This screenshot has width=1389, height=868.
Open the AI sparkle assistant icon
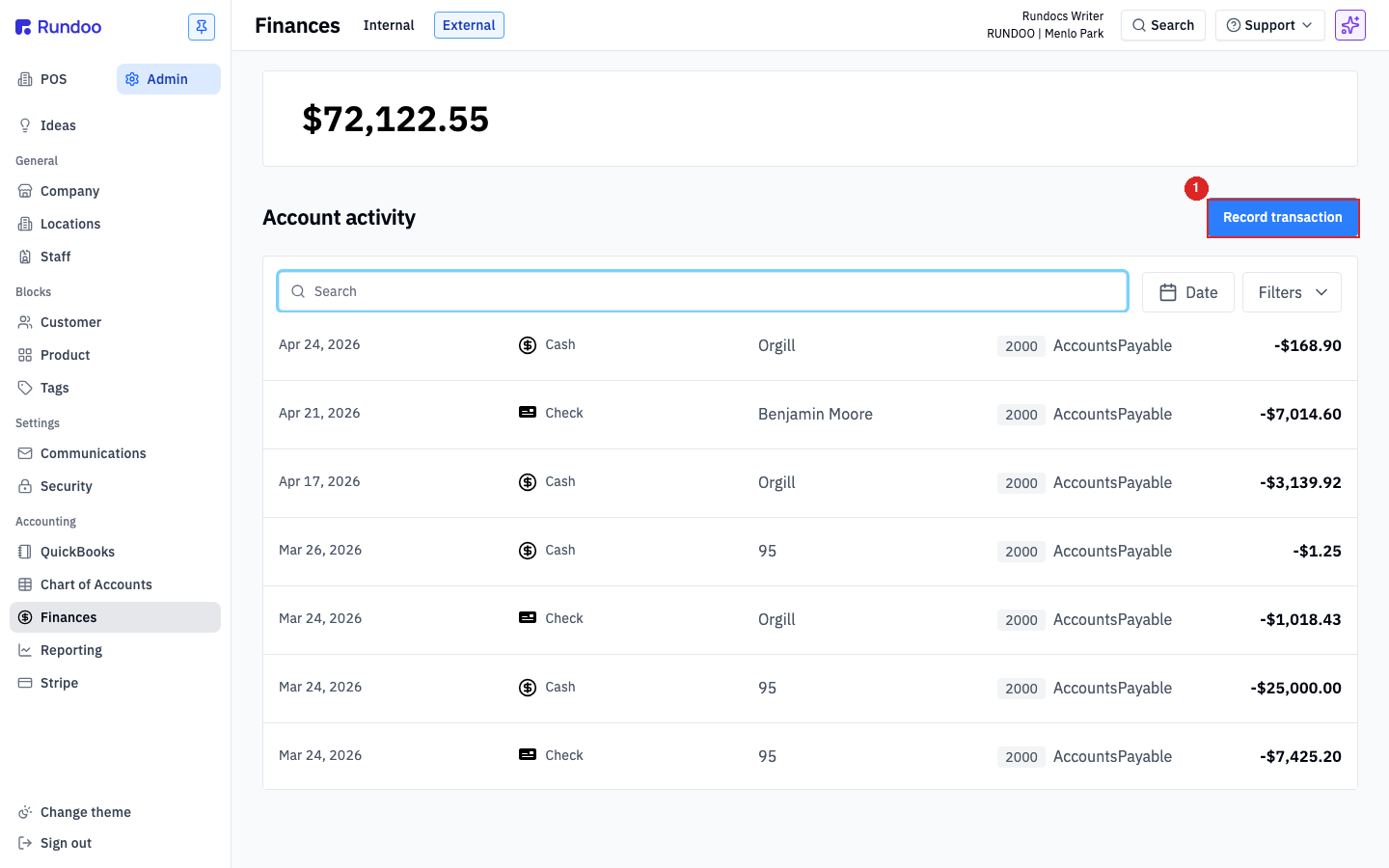1350,25
